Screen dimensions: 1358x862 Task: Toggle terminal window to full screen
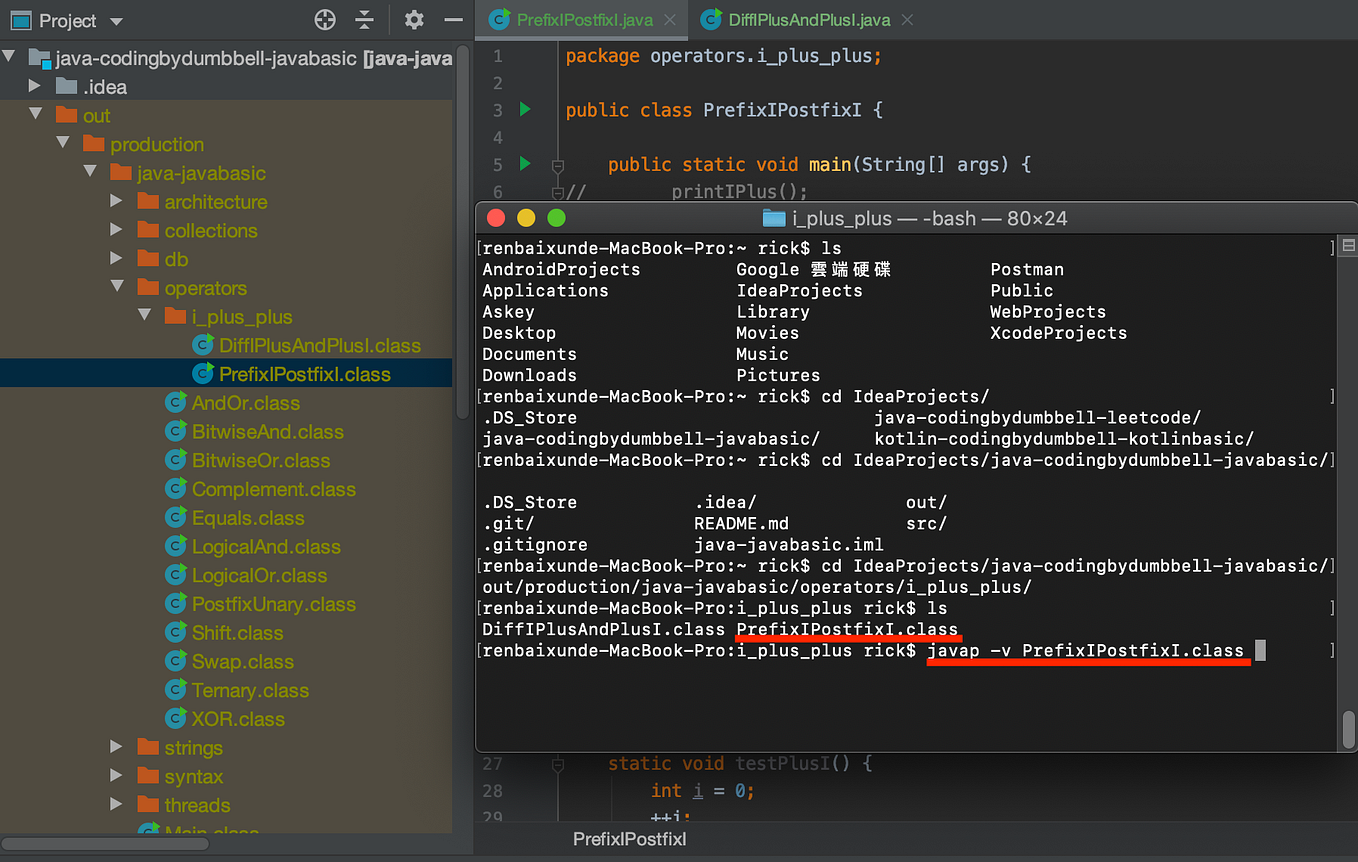click(x=556, y=217)
